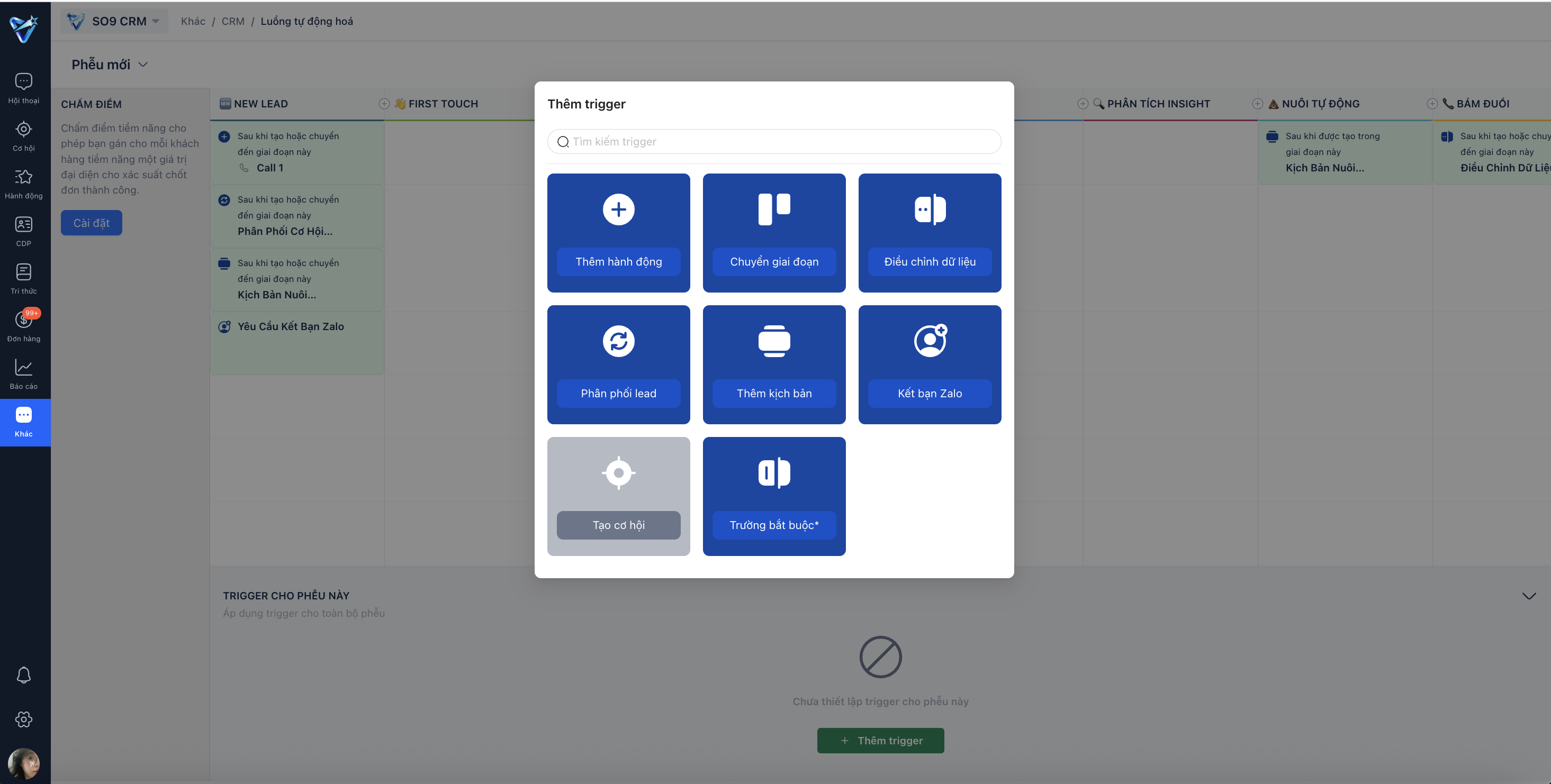
Task: Click the Tìm kiếm trigger search field
Action: (x=774, y=141)
